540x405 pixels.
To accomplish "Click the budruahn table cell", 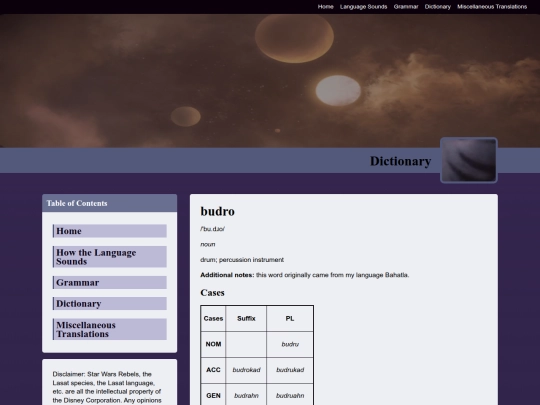I will (290, 396).
